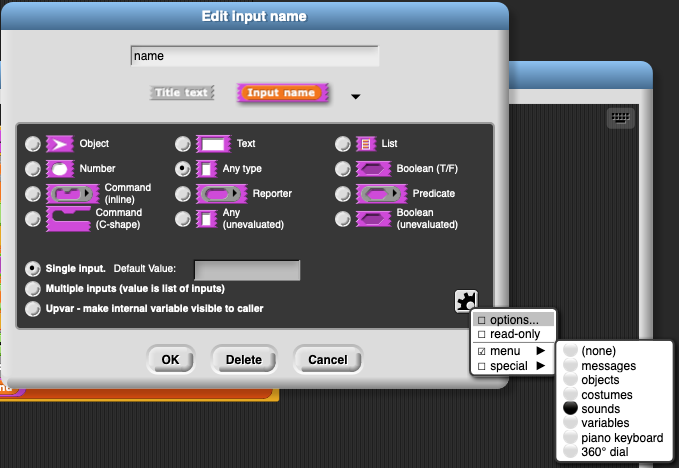Open the options... menu entry
The width and height of the screenshot is (679, 468).
pos(513,320)
